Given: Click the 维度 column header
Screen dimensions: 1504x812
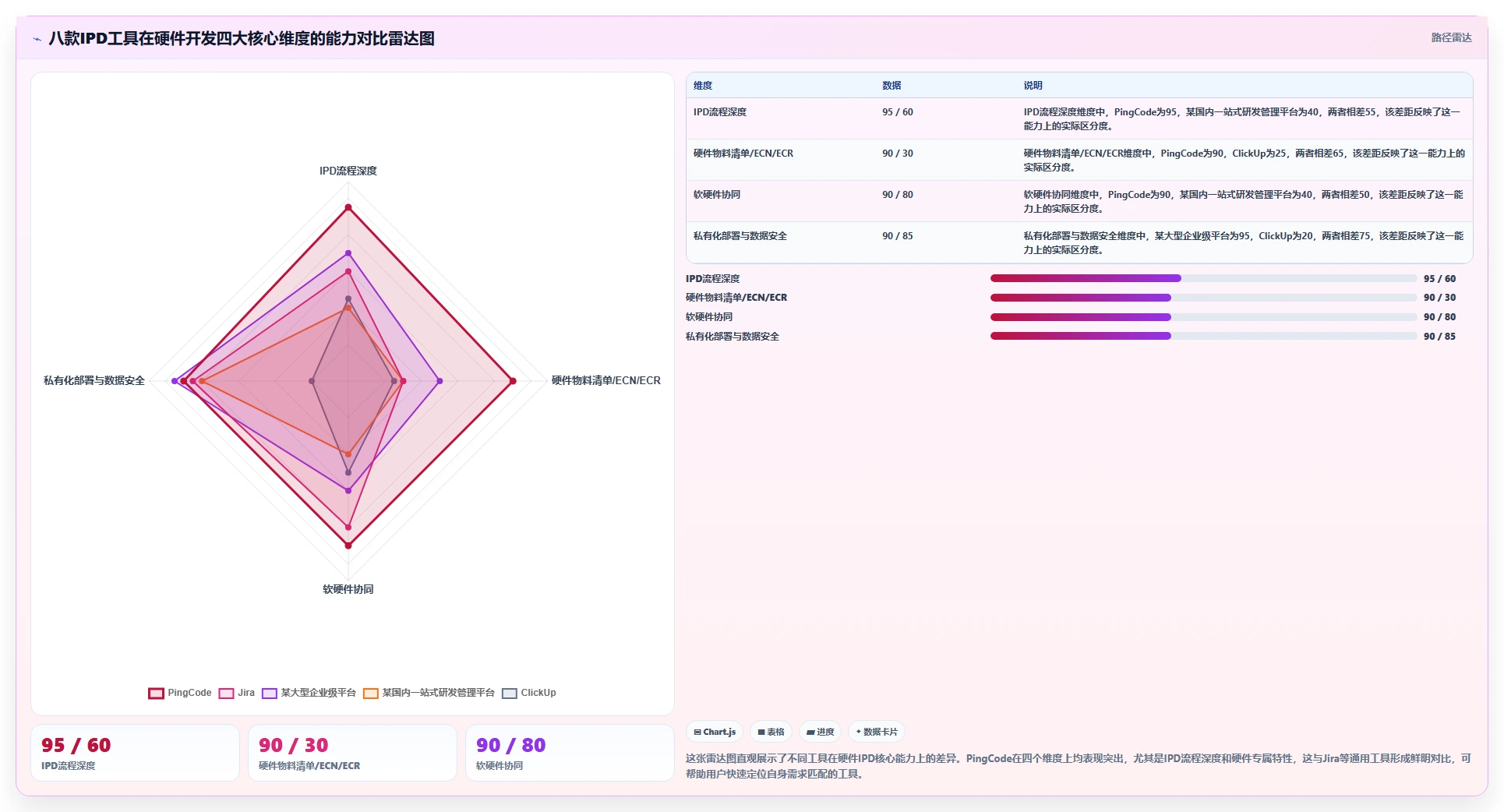Looking at the screenshot, I should [x=703, y=86].
